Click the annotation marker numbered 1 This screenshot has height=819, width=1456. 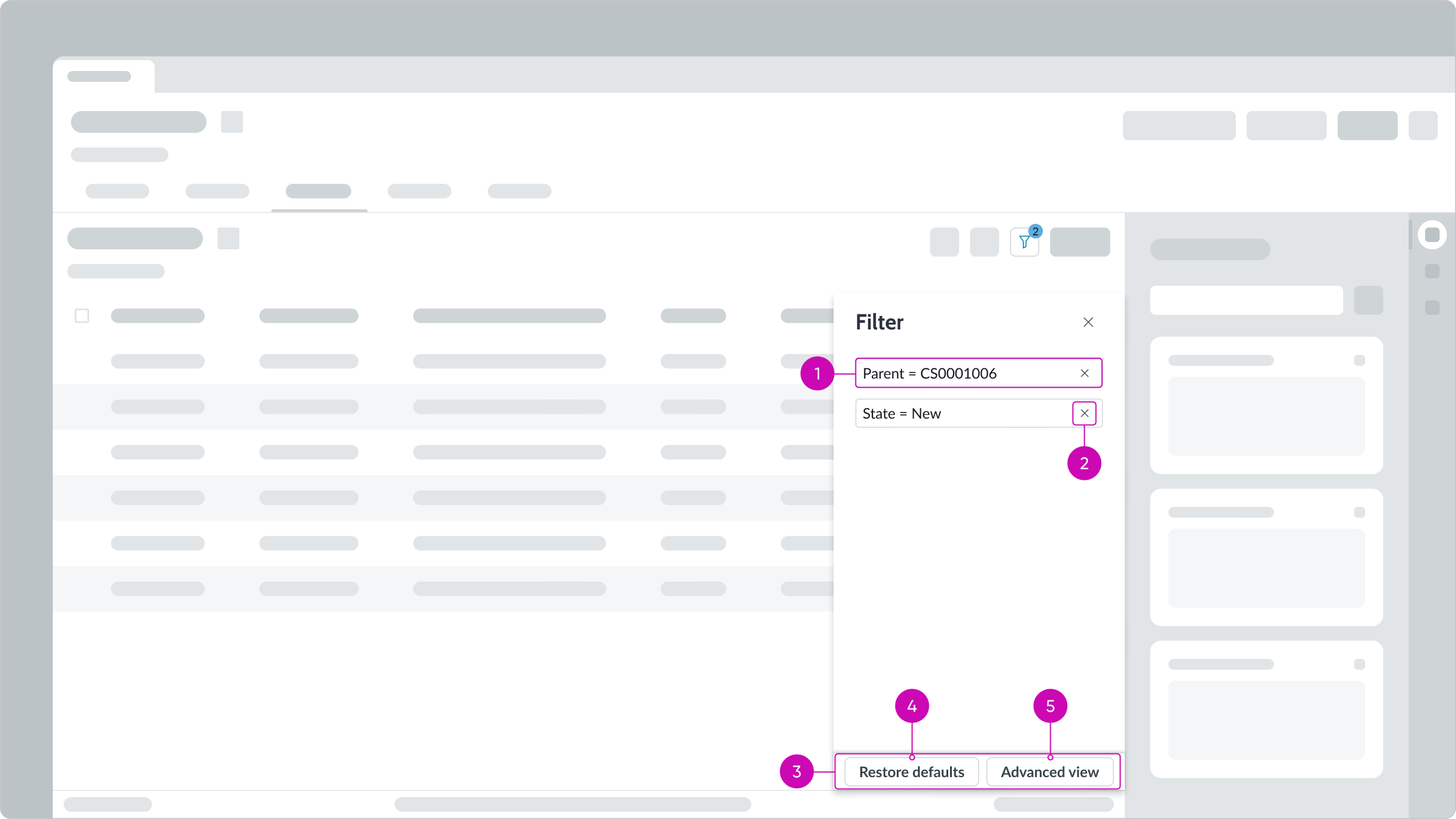817,373
